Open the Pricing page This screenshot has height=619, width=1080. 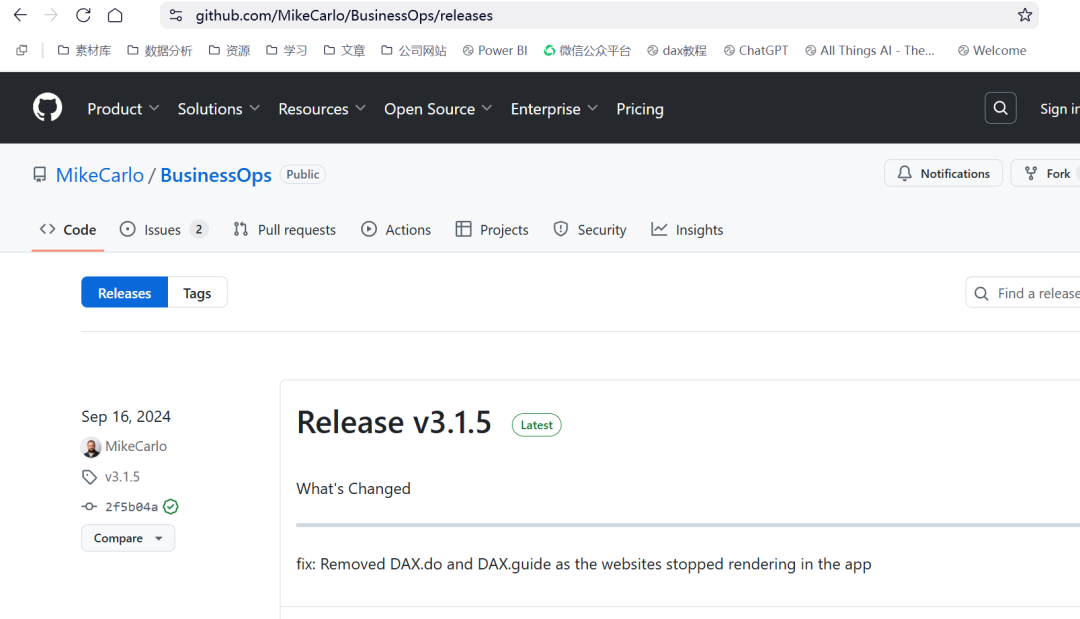pyautogui.click(x=640, y=109)
